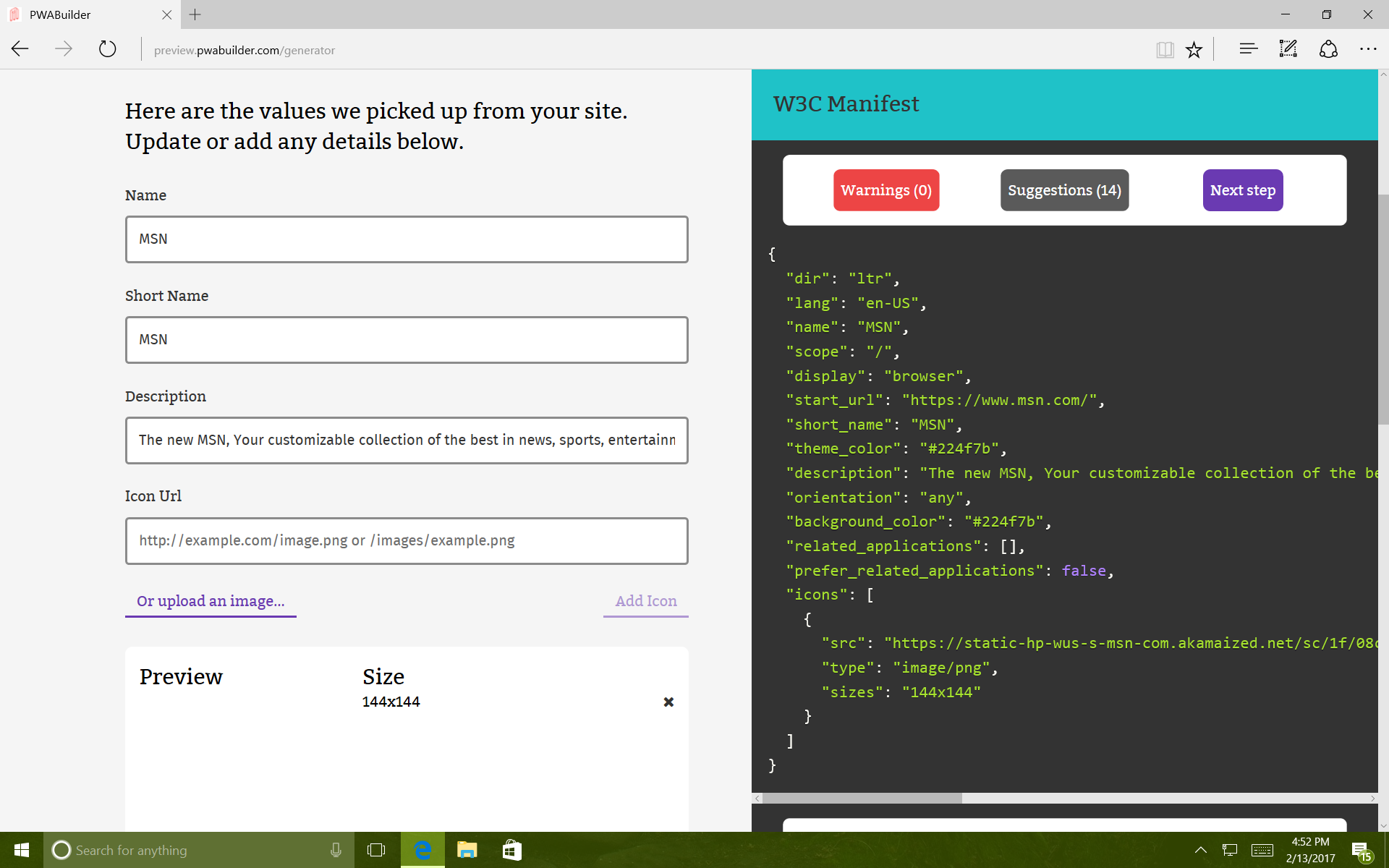This screenshot has width=1389, height=868.
Task: Open a new browser tab
Action: coord(195,14)
